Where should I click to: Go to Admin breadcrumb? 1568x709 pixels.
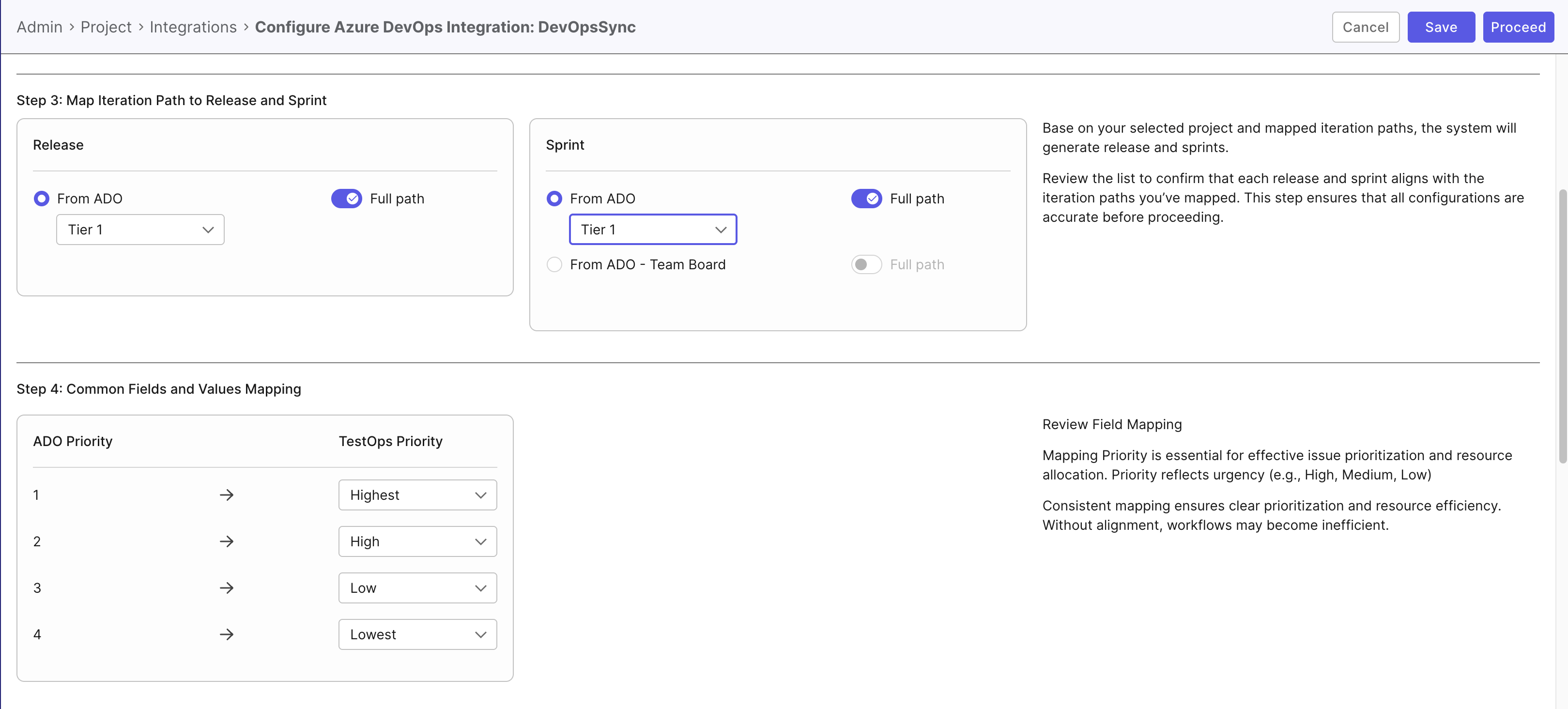coord(40,28)
